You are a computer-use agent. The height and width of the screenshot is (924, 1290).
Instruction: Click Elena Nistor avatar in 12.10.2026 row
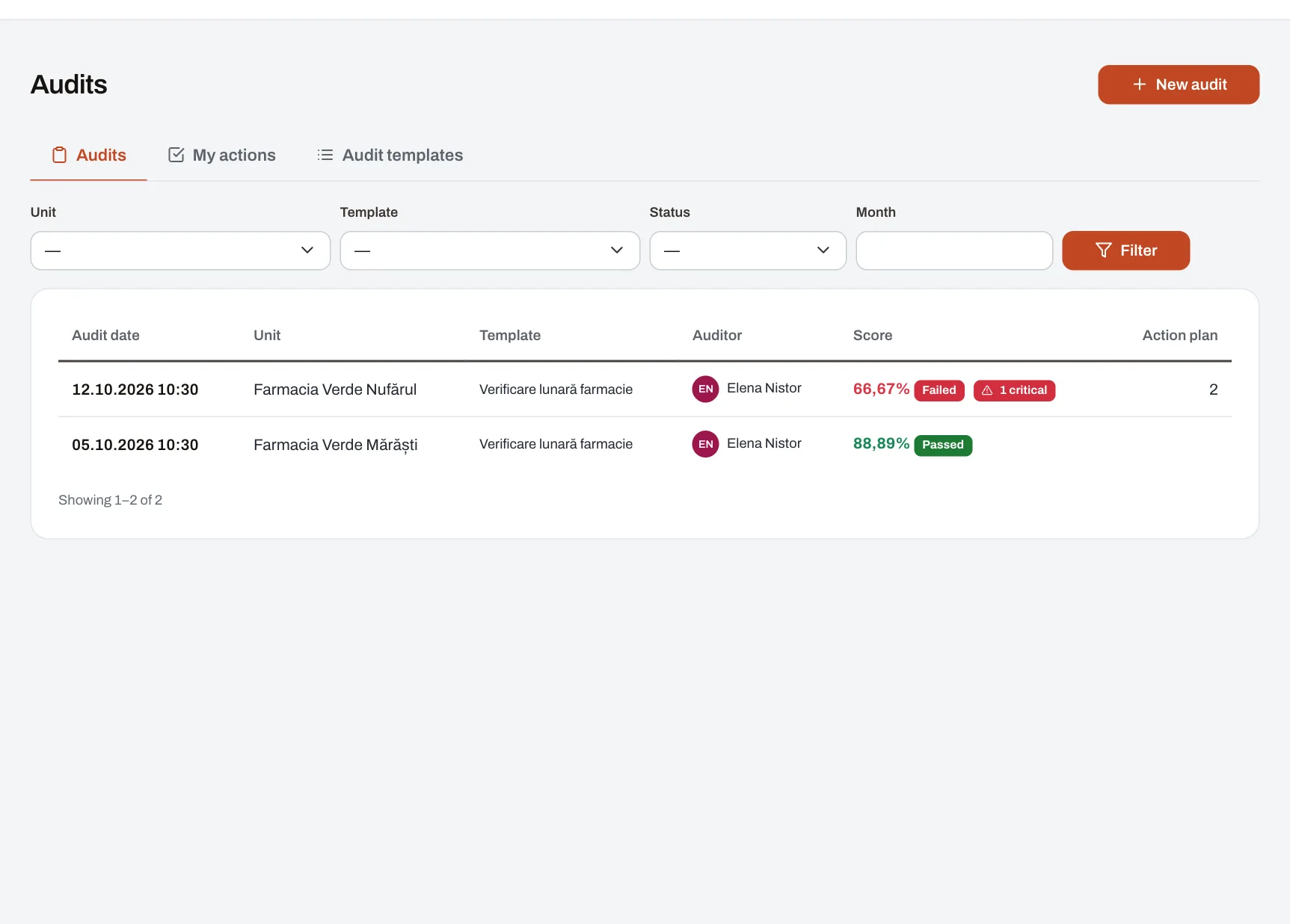[x=705, y=389]
